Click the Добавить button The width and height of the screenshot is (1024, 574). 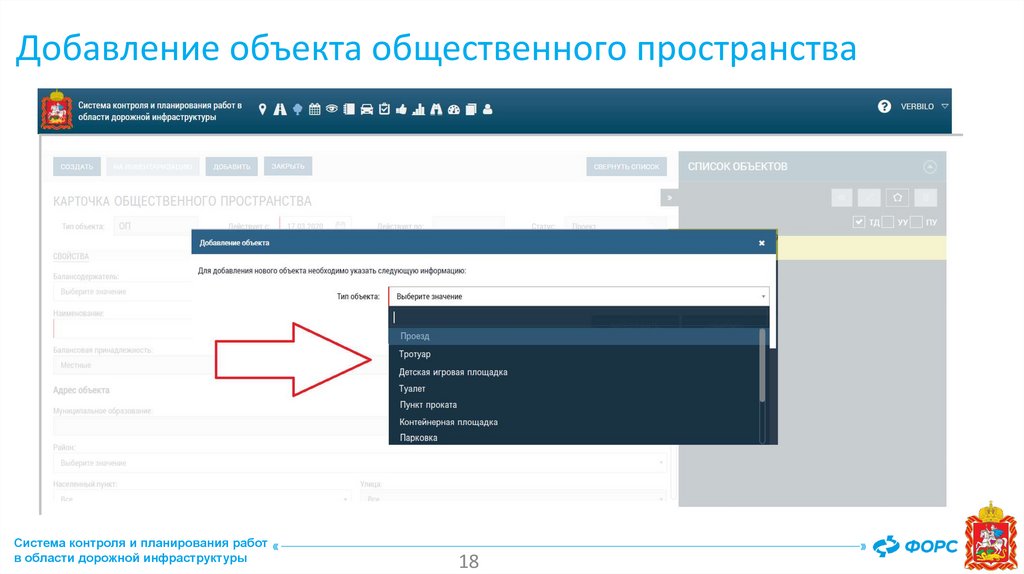click(232, 167)
